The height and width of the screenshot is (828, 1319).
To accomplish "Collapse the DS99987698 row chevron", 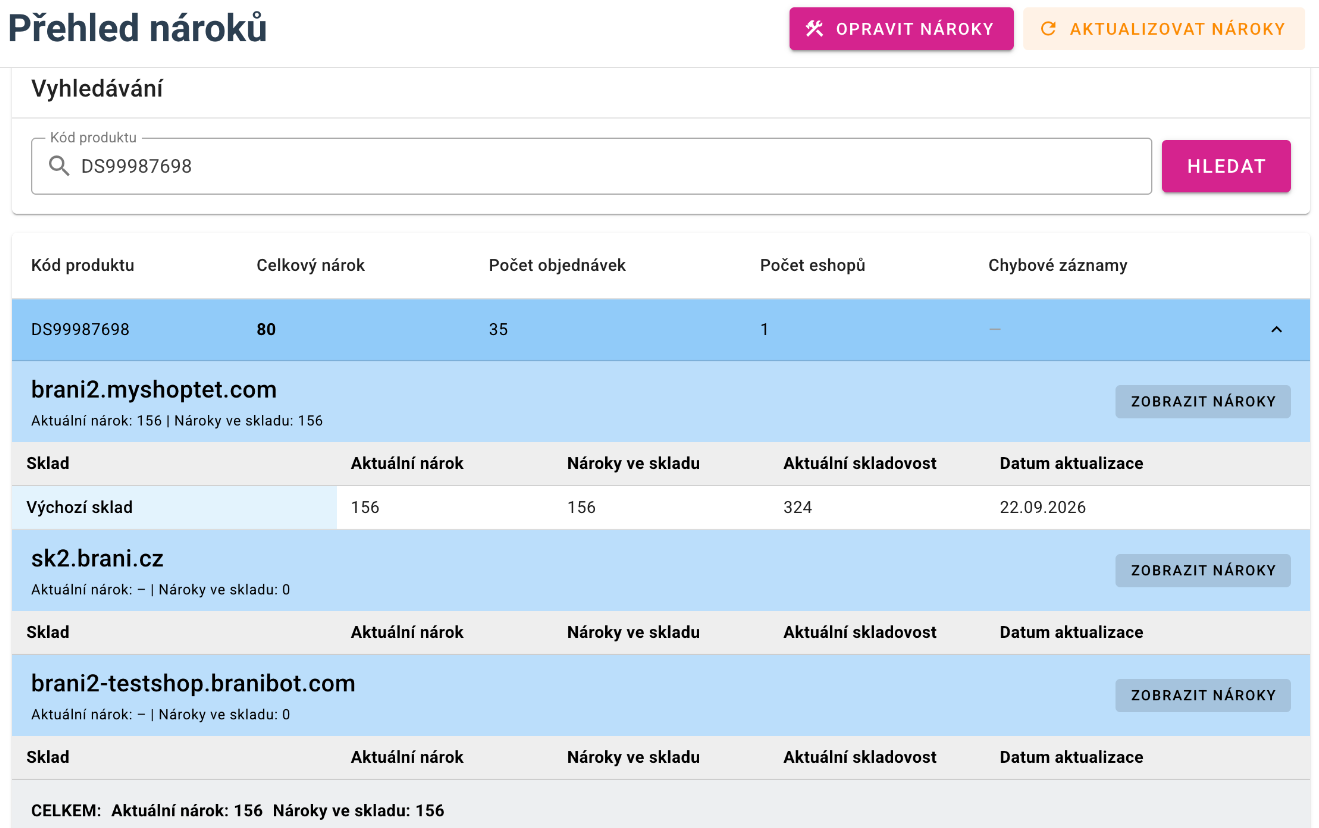I will 1276,329.
